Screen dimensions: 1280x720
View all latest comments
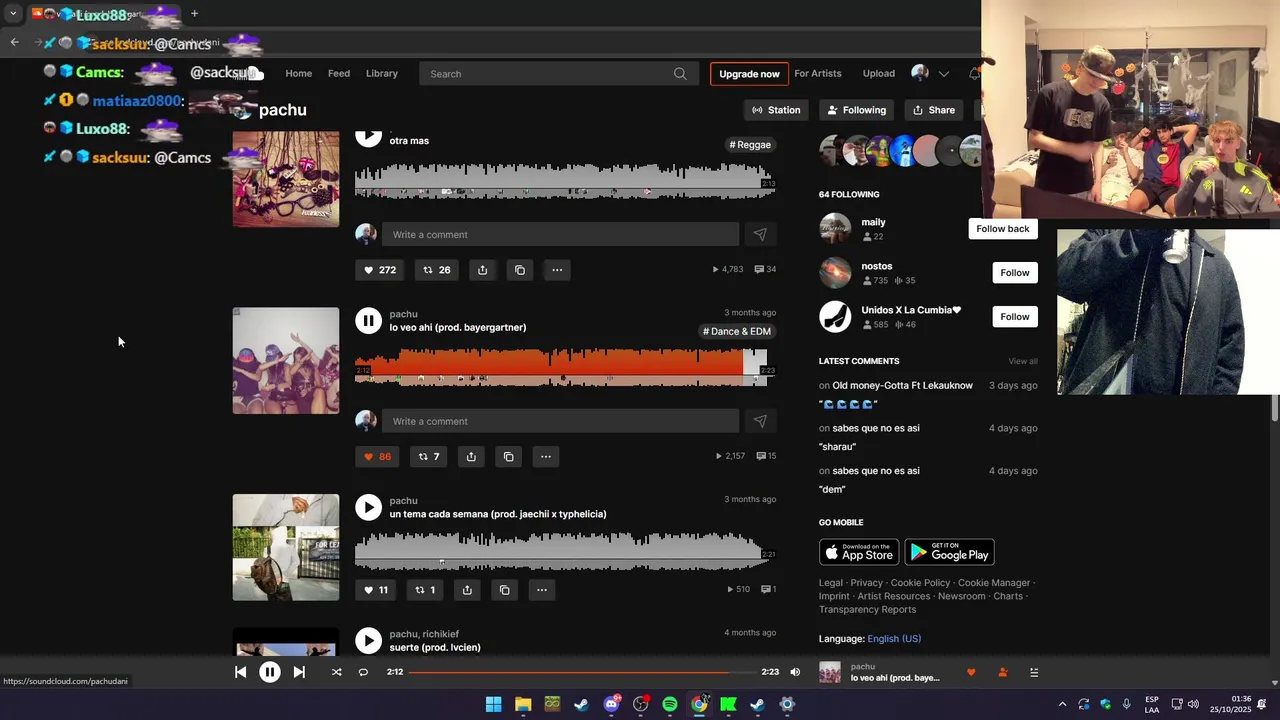click(x=1022, y=361)
